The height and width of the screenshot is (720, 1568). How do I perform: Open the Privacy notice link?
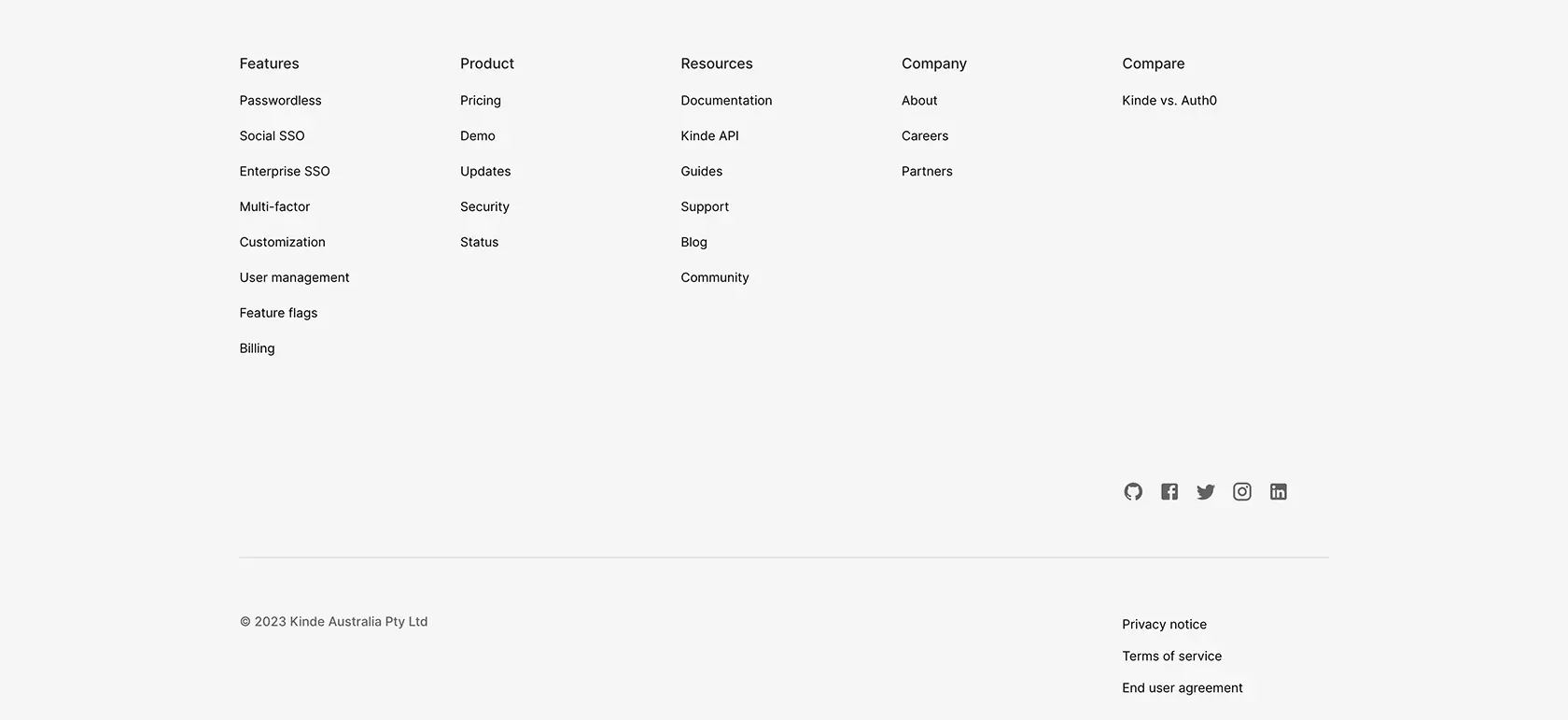[1164, 624]
